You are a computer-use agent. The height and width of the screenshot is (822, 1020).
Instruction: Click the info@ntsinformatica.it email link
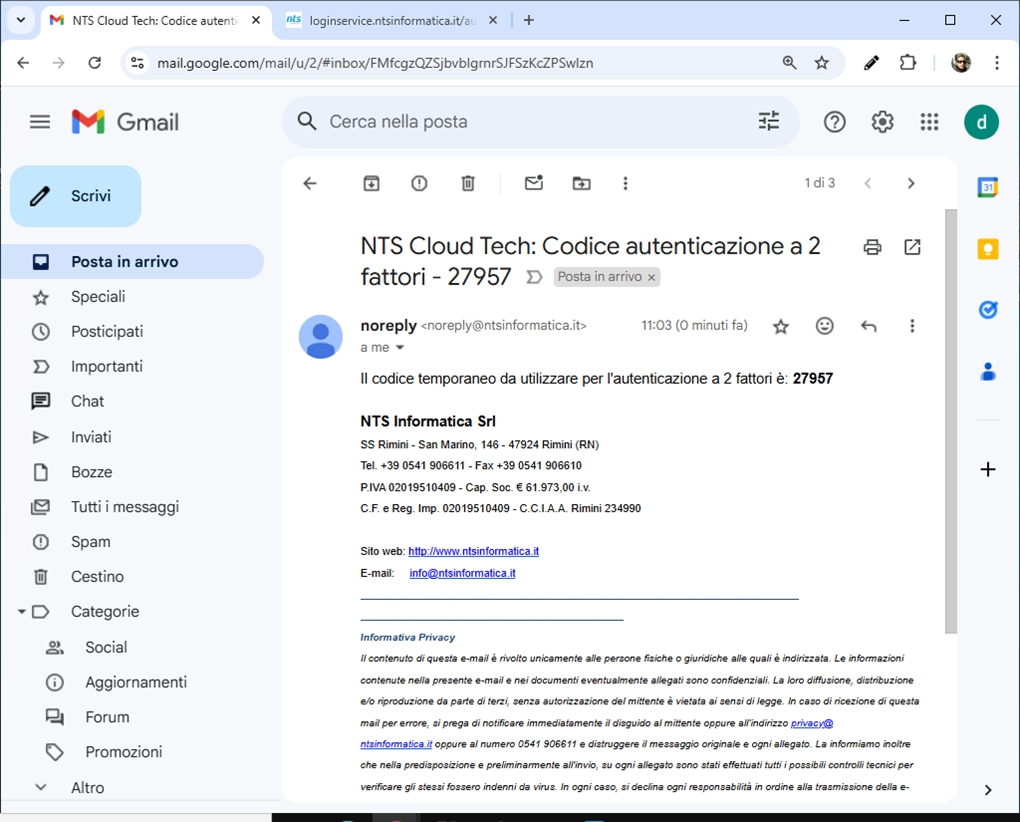coord(463,574)
